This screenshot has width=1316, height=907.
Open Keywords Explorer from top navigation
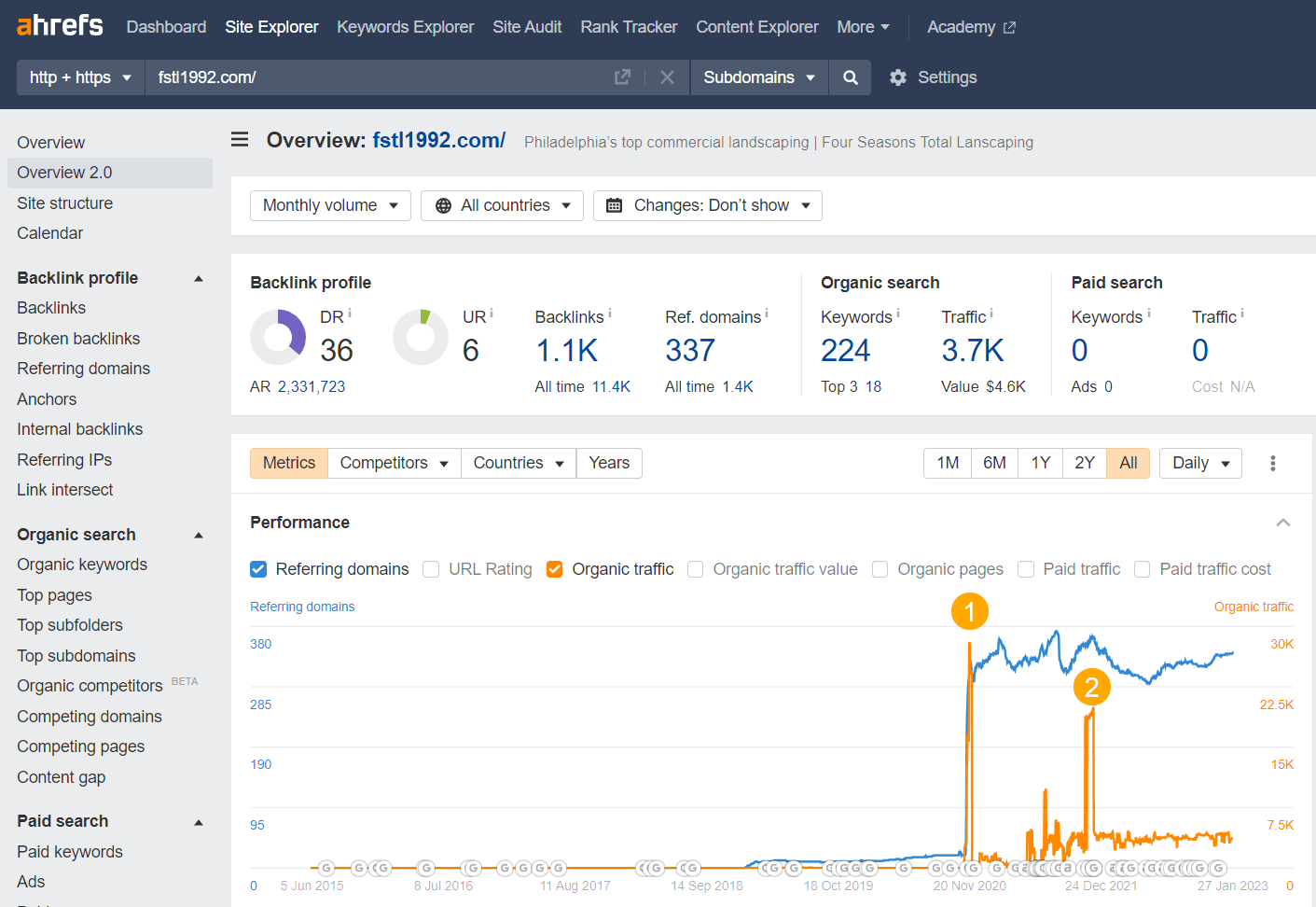(405, 27)
